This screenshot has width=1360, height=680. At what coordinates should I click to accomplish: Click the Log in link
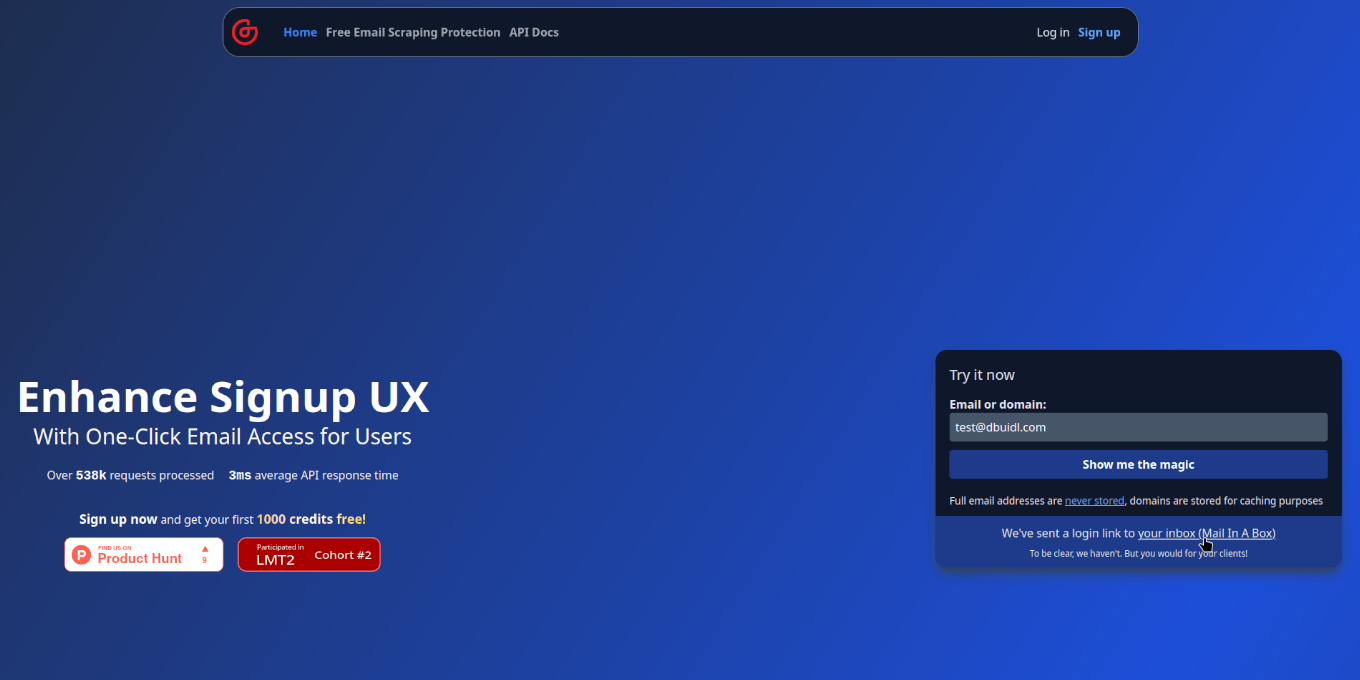click(1052, 33)
